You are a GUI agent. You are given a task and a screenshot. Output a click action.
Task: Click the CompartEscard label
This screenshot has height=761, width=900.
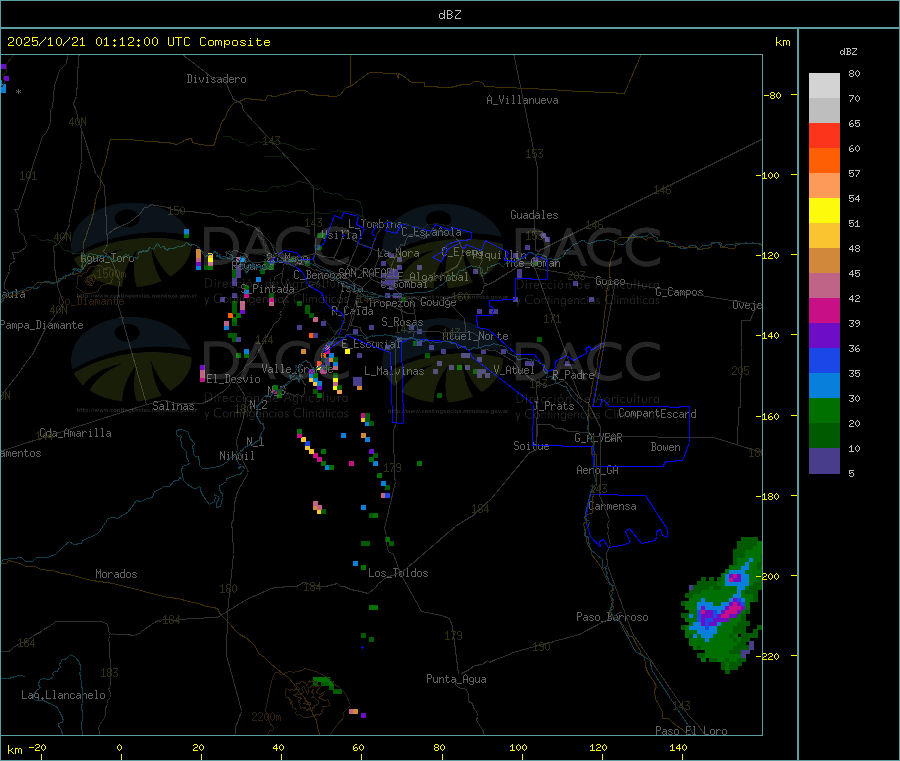657,413
